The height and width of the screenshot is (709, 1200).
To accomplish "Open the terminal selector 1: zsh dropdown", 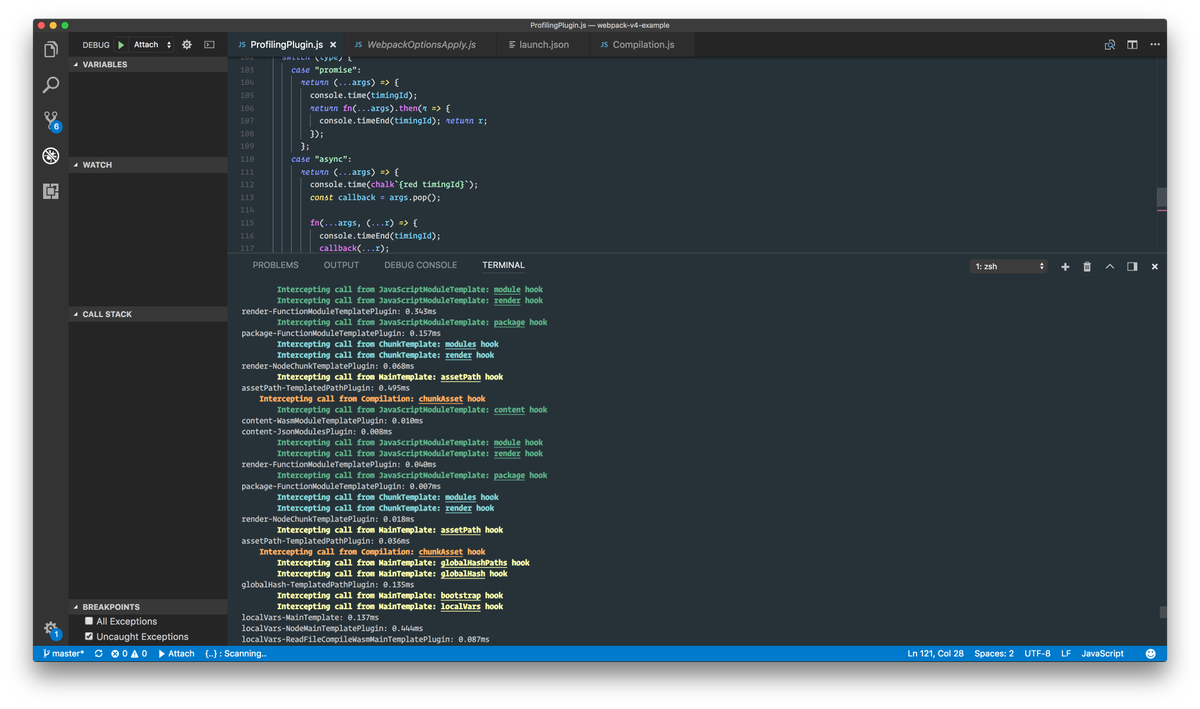I will click(x=1009, y=266).
